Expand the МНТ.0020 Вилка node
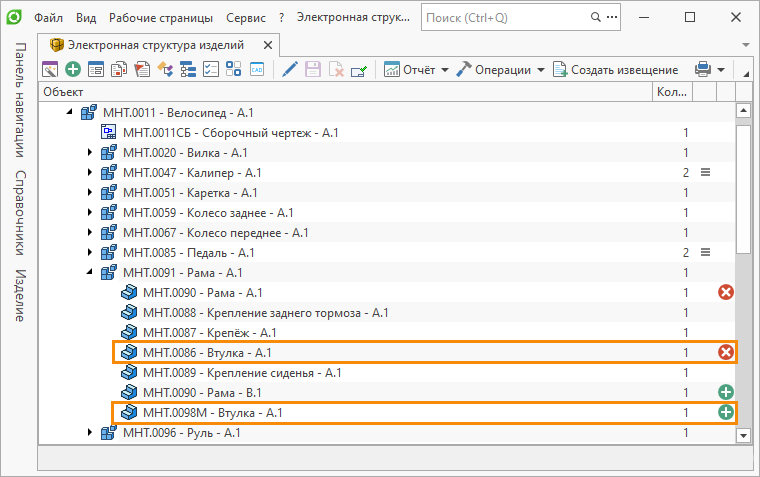Screen dimensions: 760x477 (x=89, y=152)
